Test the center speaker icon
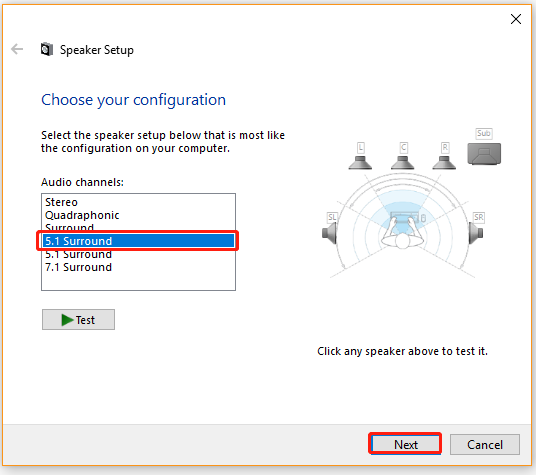The image size is (536, 475). click(402, 162)
